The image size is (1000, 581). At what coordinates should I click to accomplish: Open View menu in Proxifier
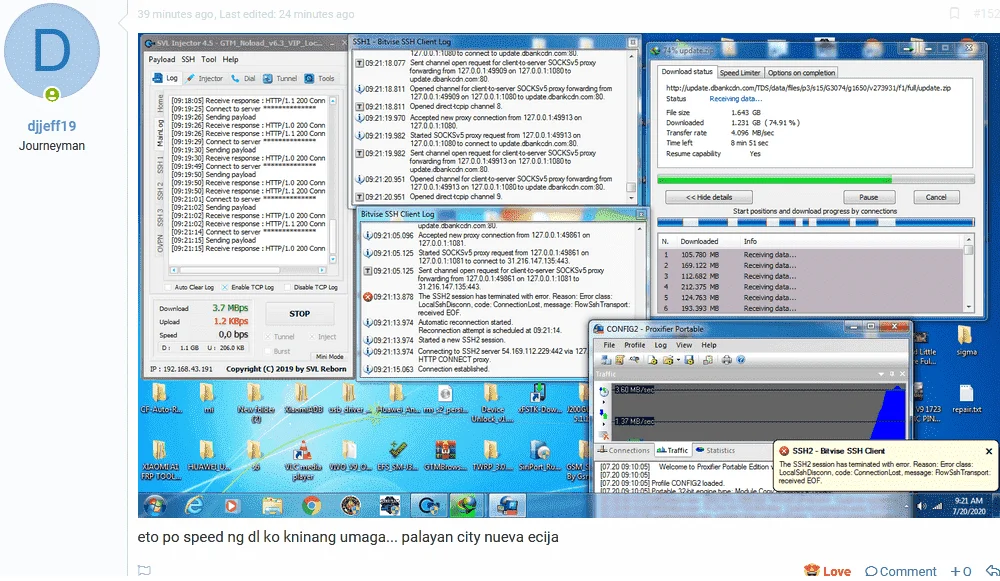click(684, 345)
